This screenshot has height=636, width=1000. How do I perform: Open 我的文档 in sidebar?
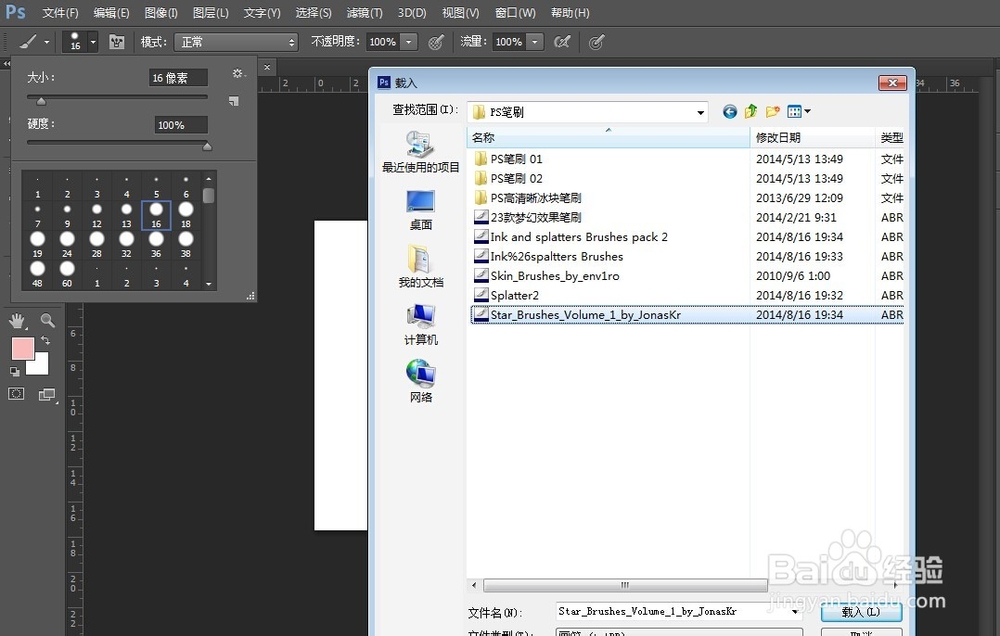point(420,267)
